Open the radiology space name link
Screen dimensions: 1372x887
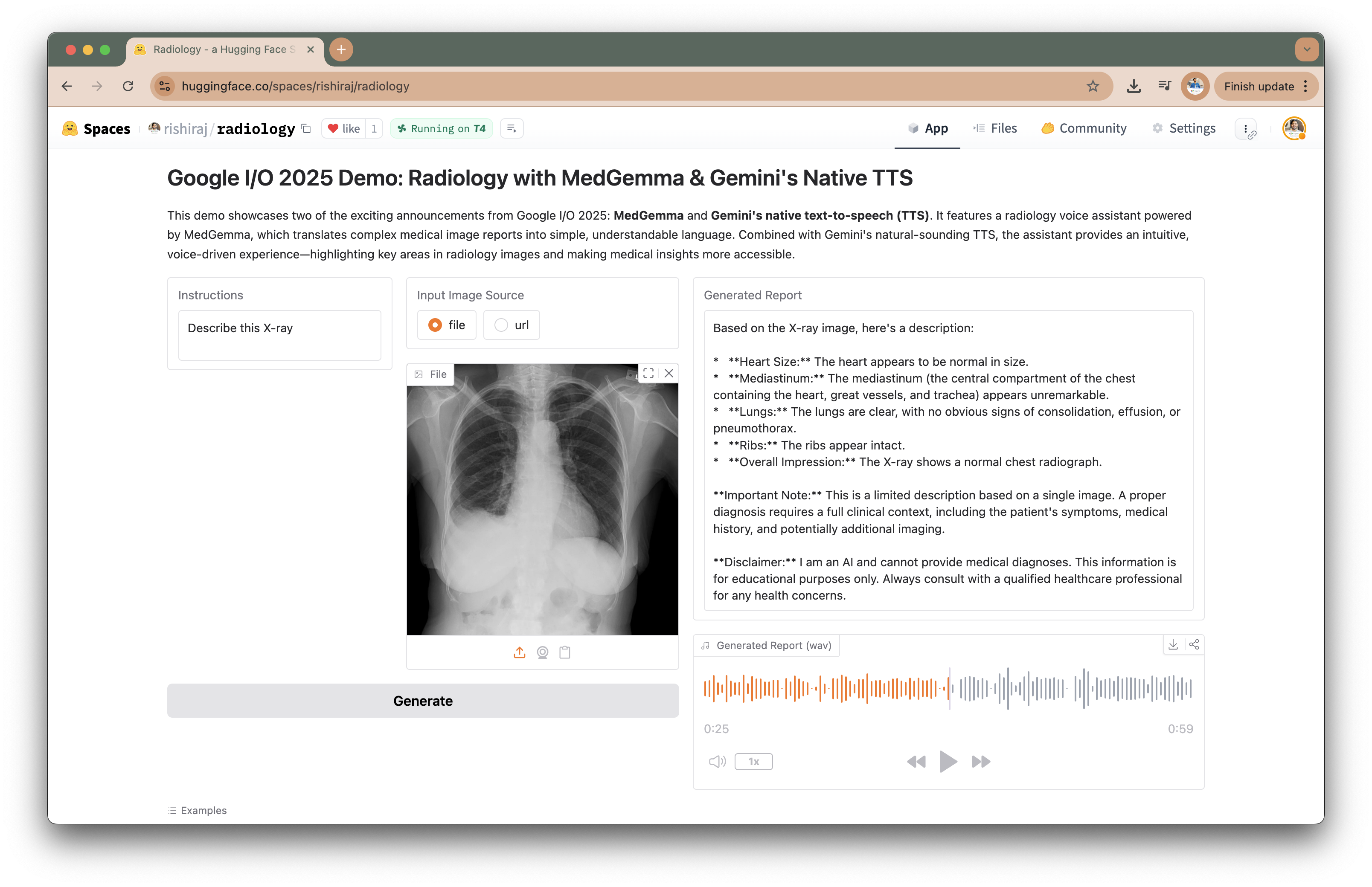256,129
